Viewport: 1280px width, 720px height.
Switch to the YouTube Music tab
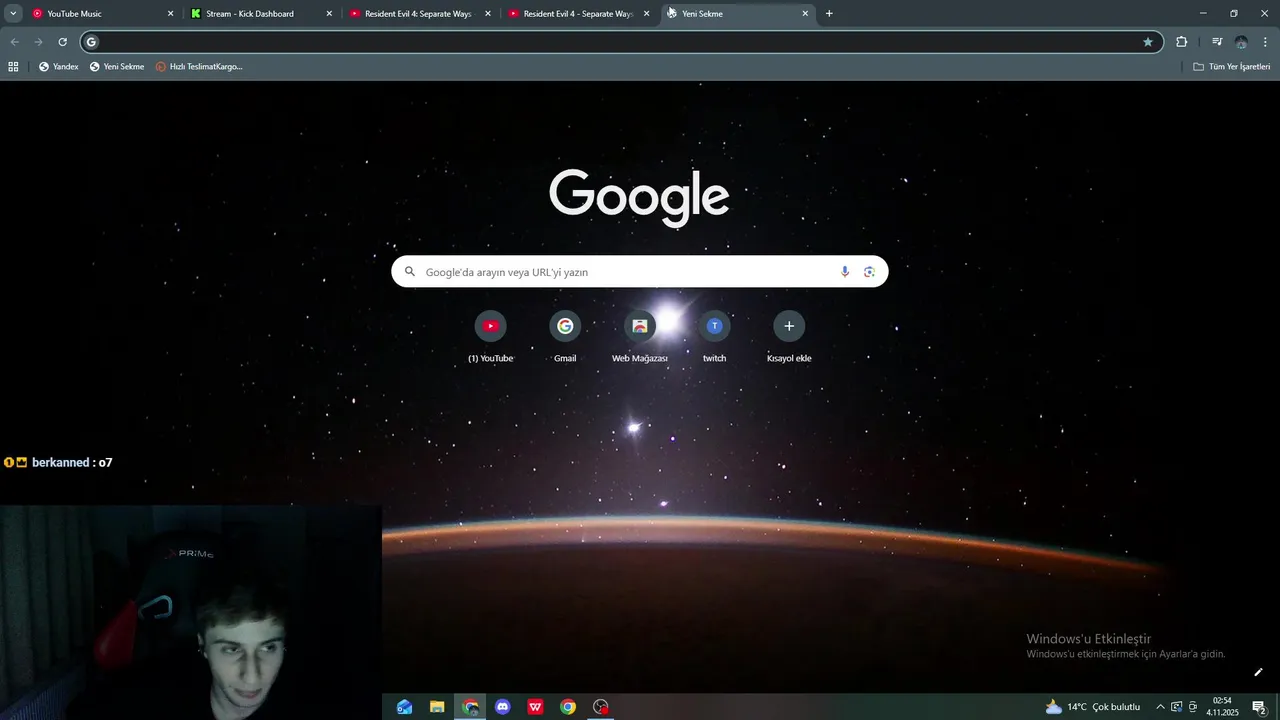point(100,14)
